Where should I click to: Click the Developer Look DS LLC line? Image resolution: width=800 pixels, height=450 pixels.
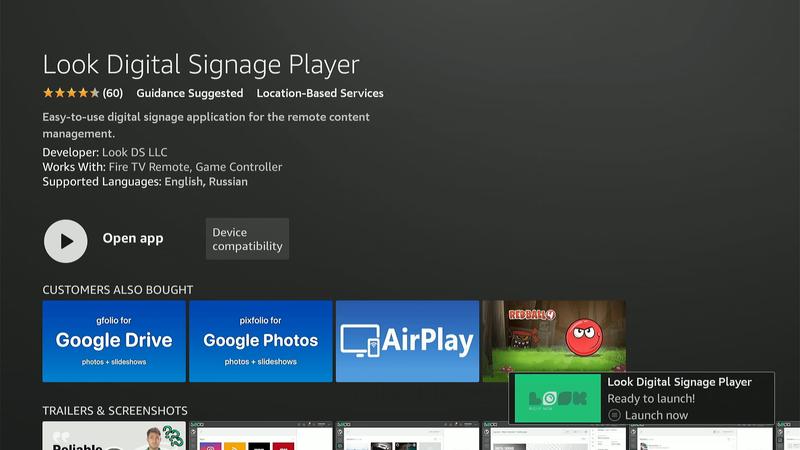[105, 152]
